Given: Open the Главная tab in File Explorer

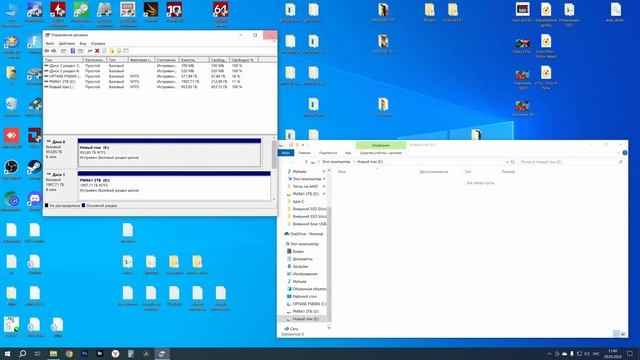Looking at the screenshot, I should [x=304, y=153].
